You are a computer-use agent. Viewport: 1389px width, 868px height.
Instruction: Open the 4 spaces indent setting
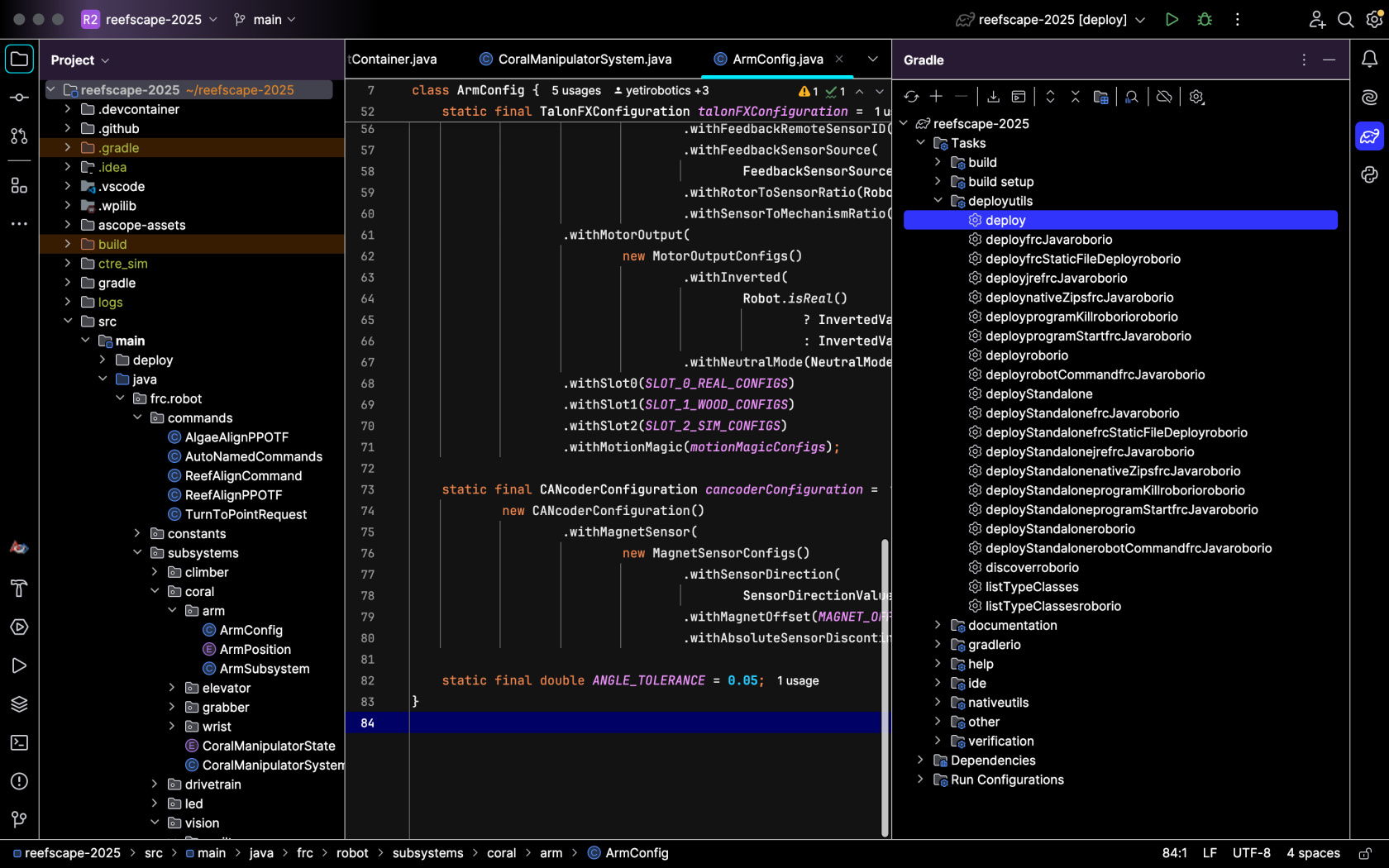pos(1313,853)
